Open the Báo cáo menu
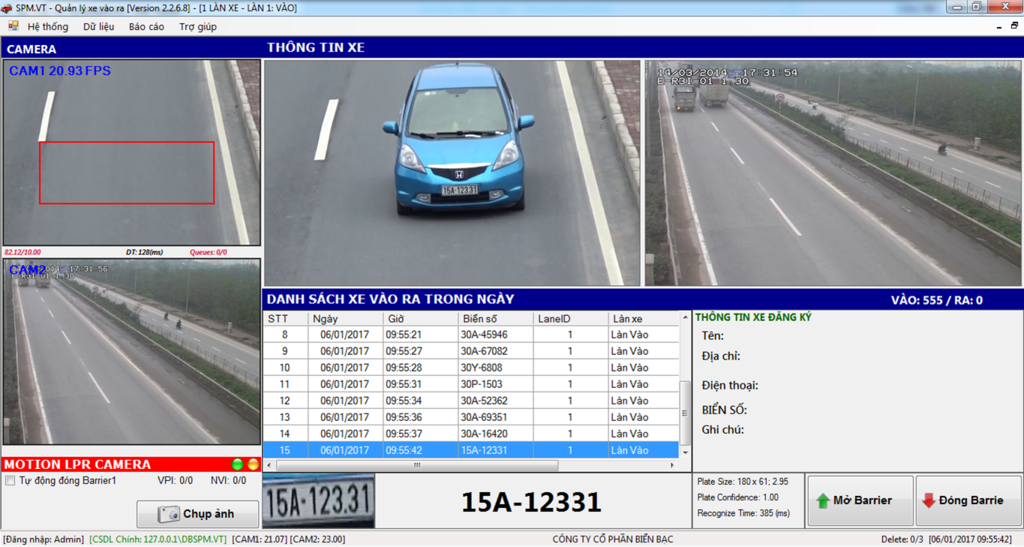 click(x=146, y=27)
